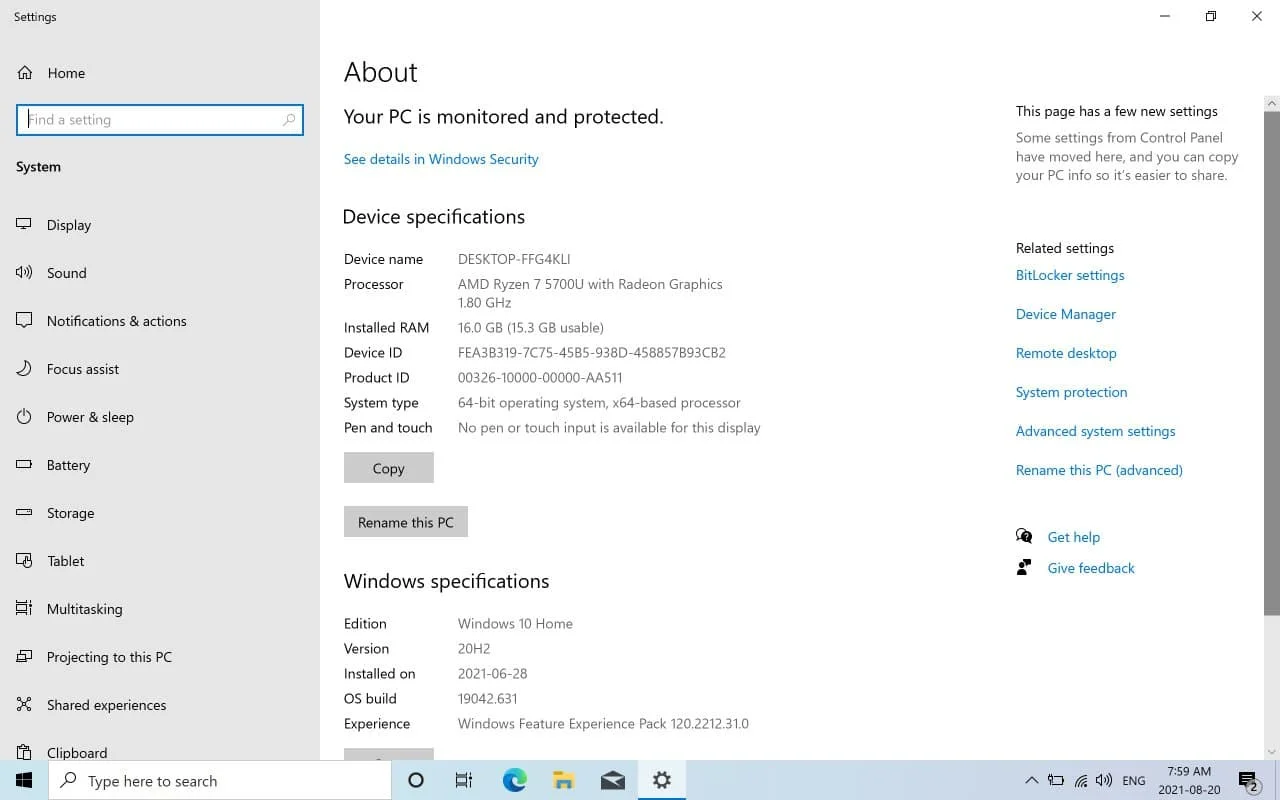
Task: Click the Edition value Windows 10 Home
Action: point(516,624)
